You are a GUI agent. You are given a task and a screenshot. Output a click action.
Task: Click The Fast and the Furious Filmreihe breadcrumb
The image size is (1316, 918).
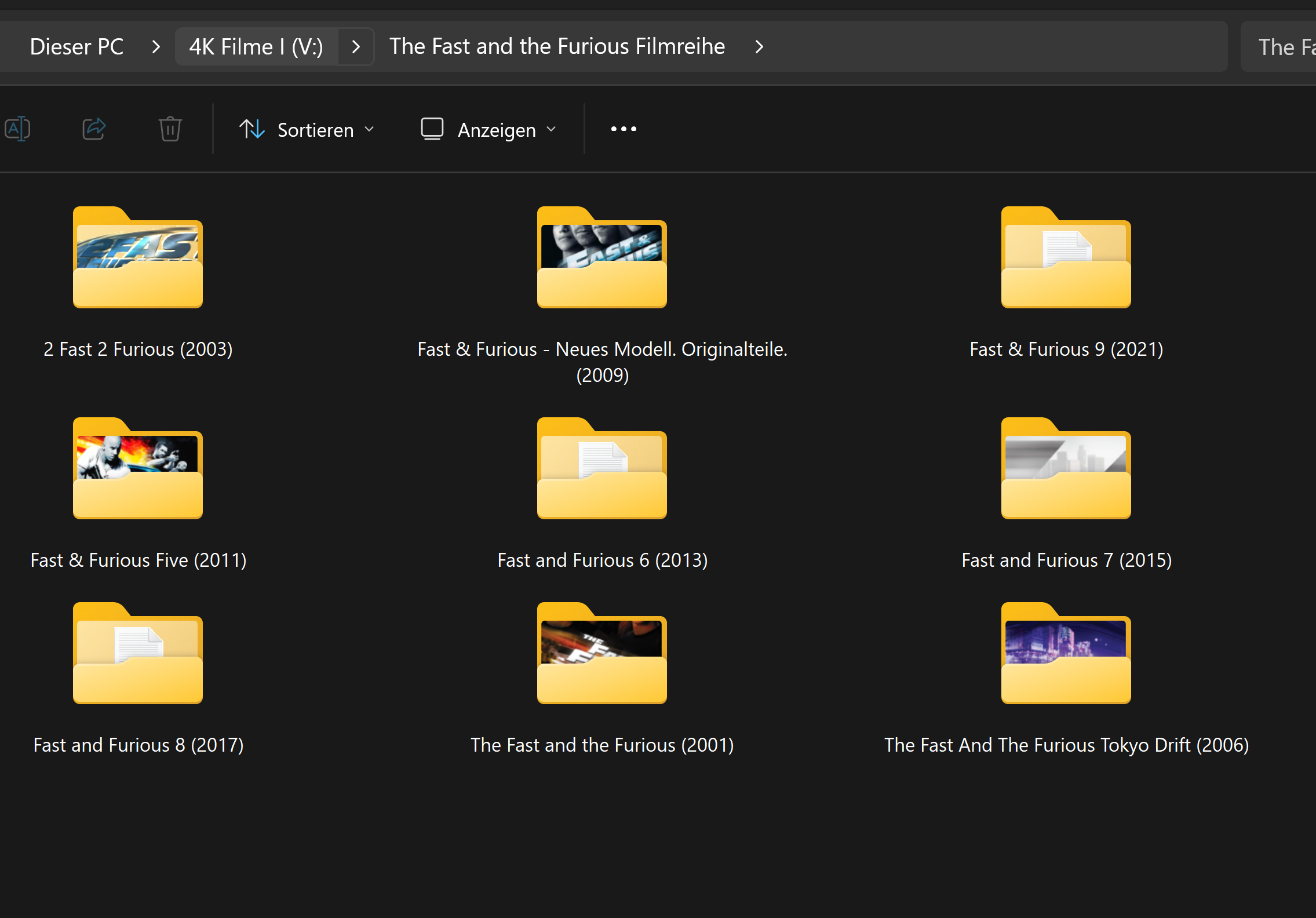coord(557,46)
